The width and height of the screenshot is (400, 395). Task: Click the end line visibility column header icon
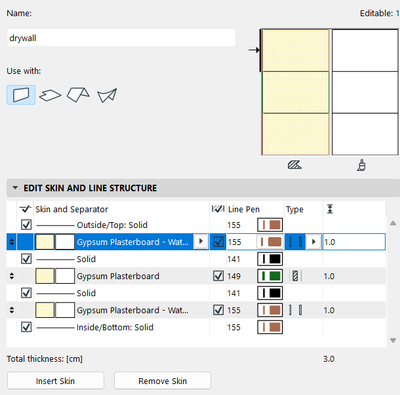pos(218,209)
